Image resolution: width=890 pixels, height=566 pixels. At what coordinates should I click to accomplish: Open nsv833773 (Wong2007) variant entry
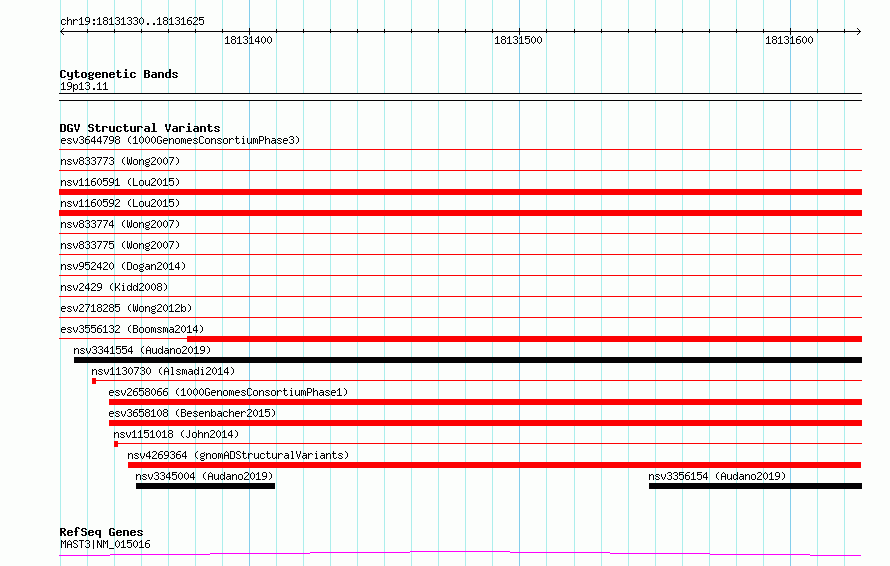pyautogui.click(x=120, y=161)
